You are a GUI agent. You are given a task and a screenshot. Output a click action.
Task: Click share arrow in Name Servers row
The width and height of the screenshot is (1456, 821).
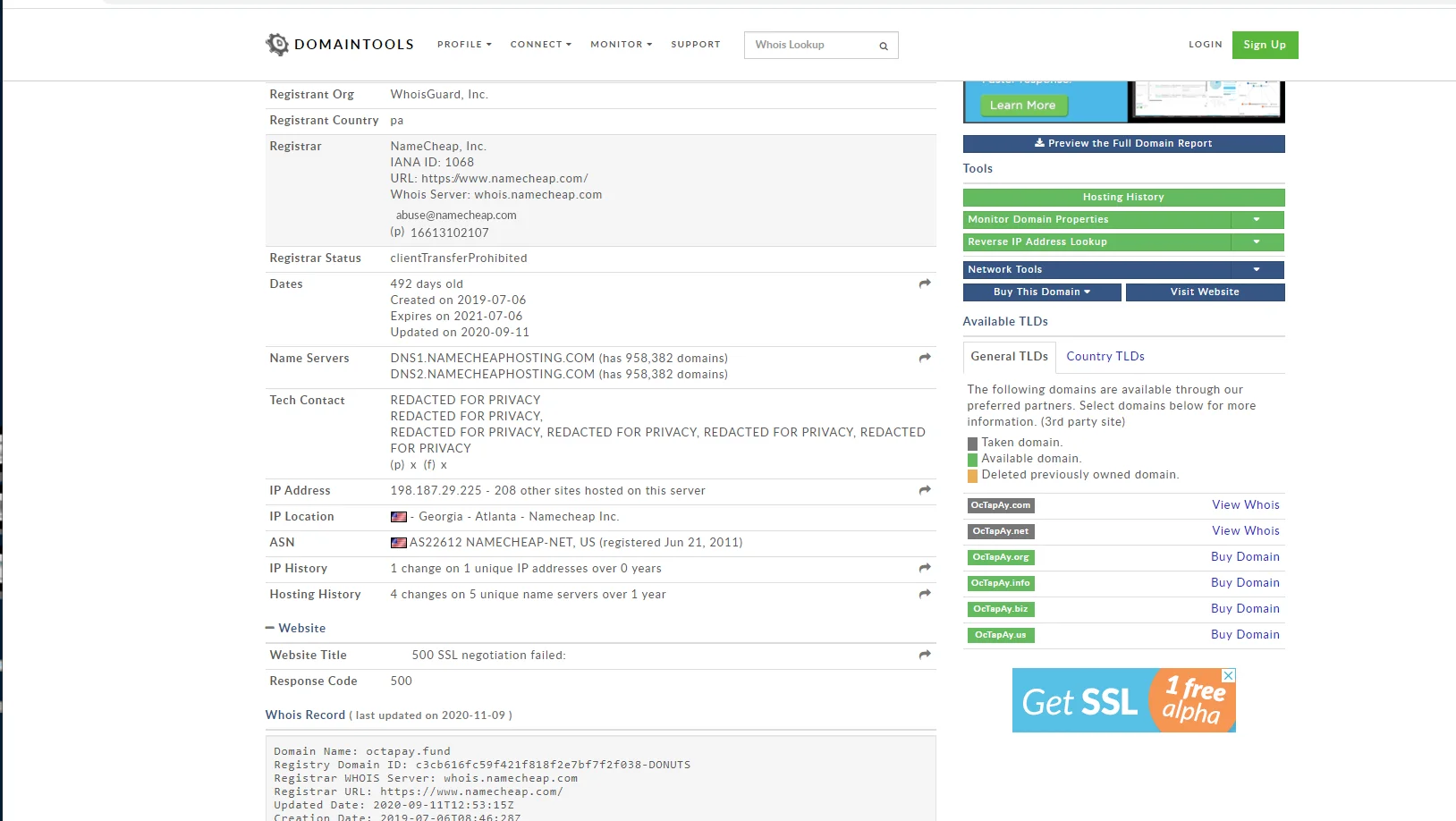[925, 358]
